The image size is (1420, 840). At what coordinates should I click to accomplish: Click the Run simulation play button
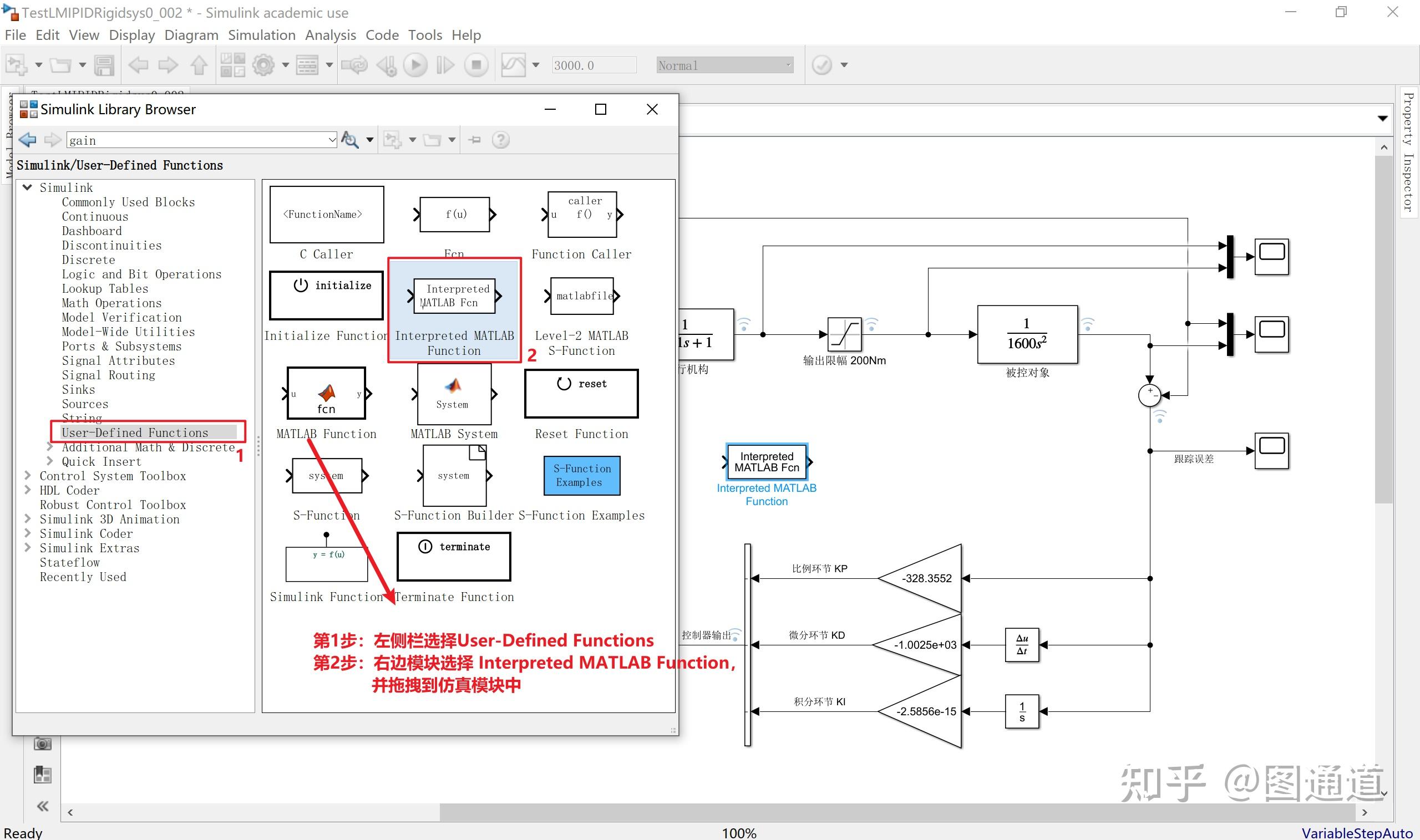click(415, 65)
